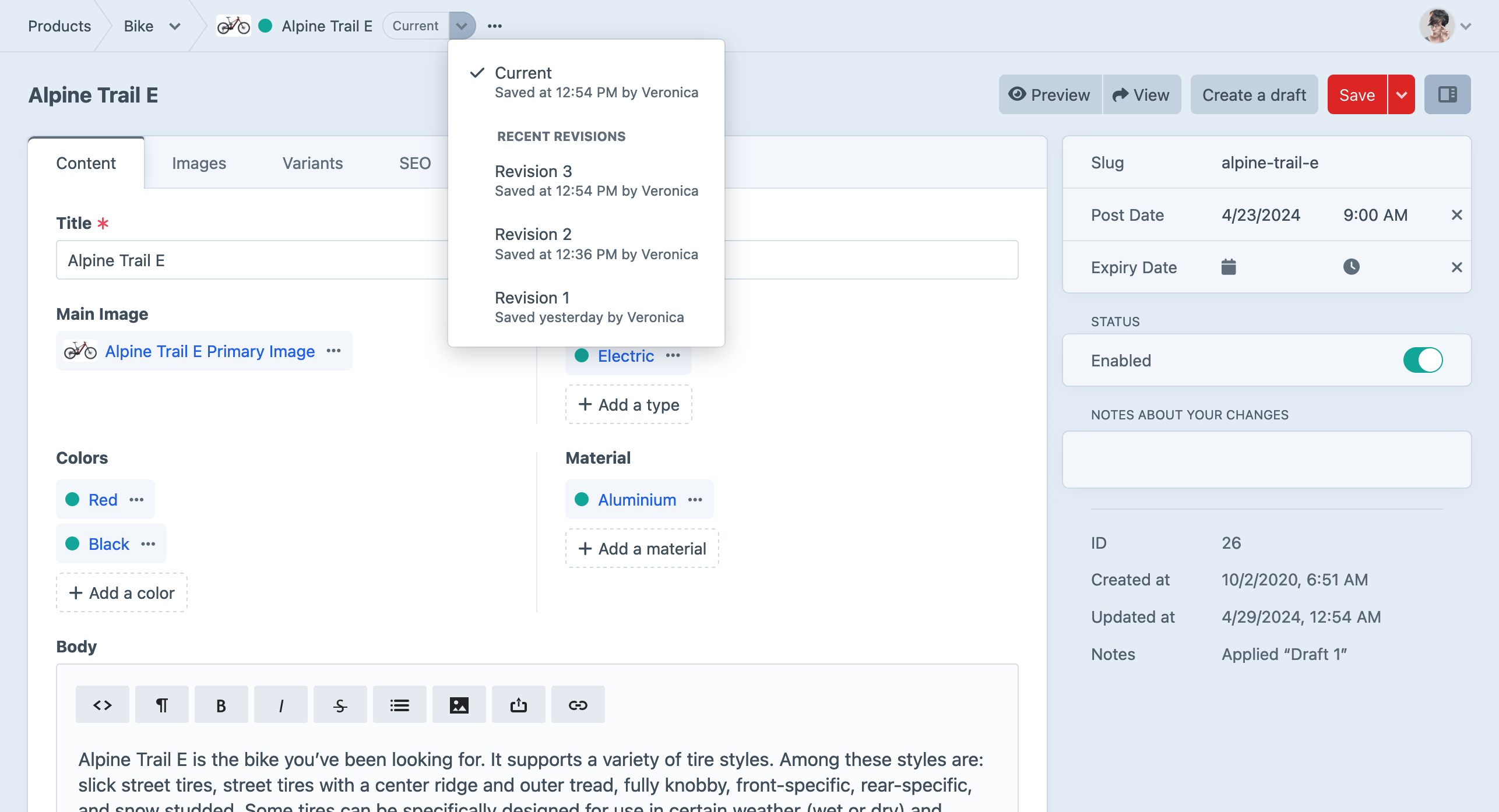Apply bold formatting in Body toolbar
Viewport: 1499px width, 812px height.
[221, 705]
